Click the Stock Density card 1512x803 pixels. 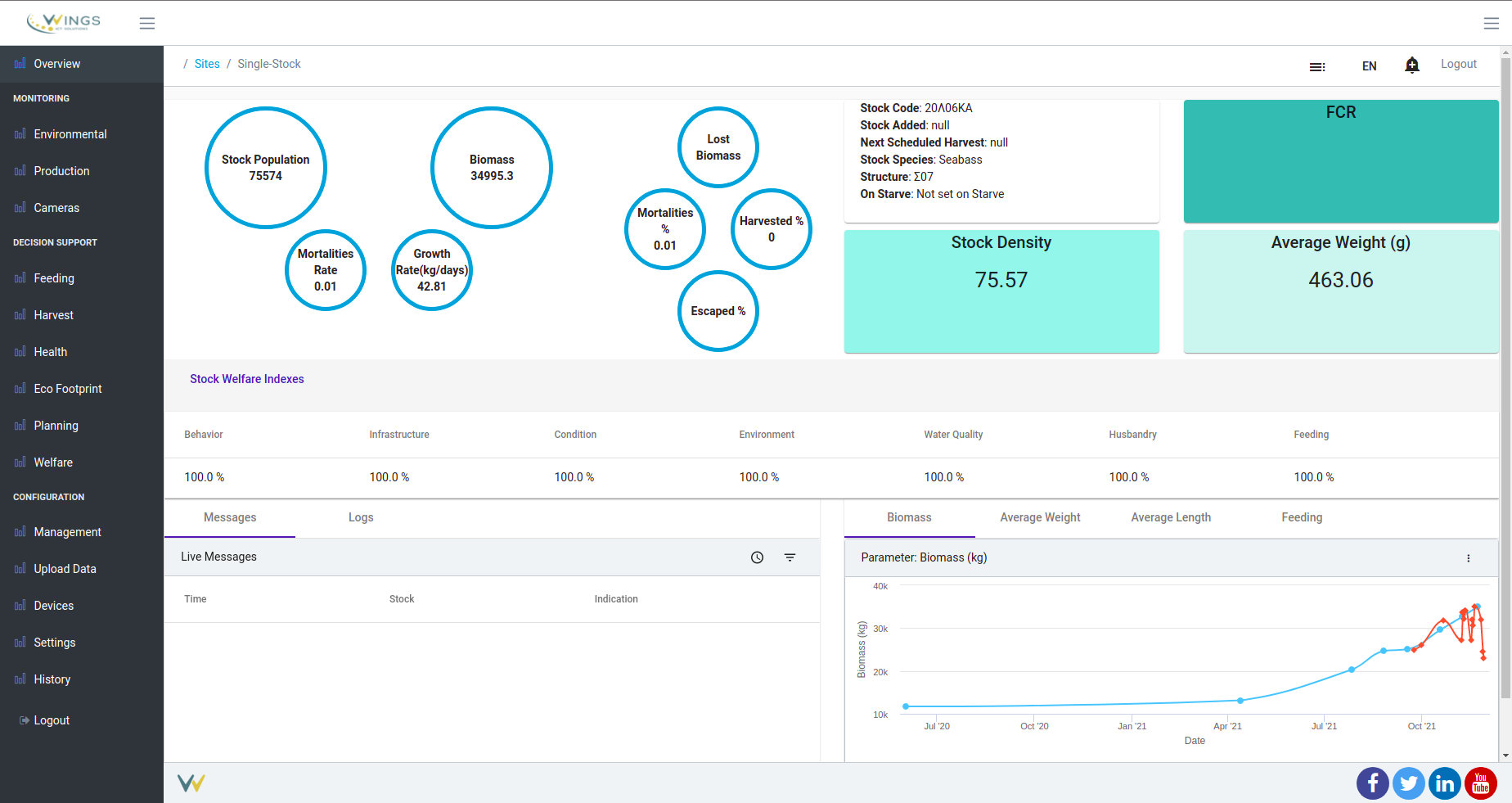tap(1001, 291)
